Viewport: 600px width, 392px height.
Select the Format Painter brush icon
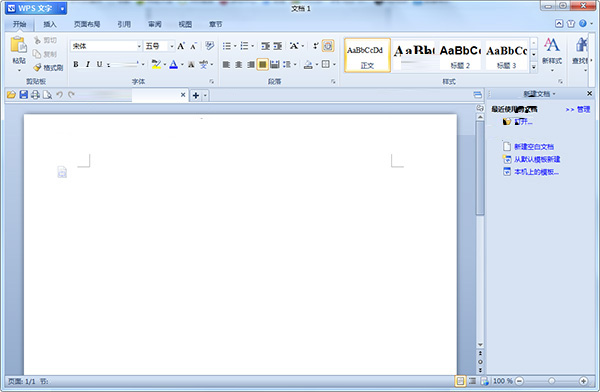tap(37, 68)
